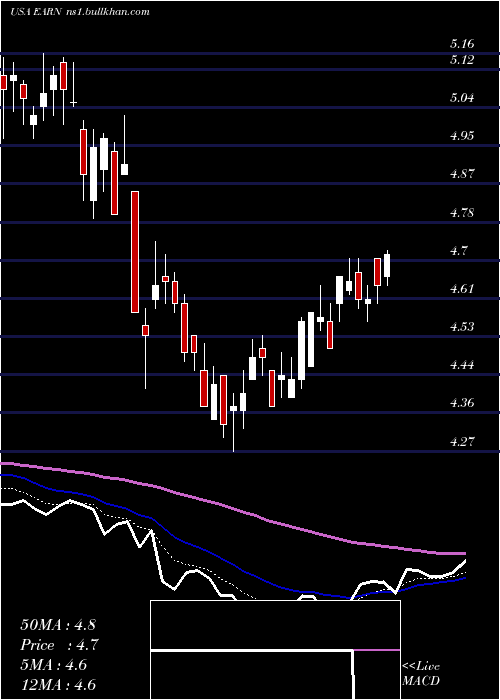This screenshot has width=500, height=700.
Task: Click the '<<Live MACD' label
Action: [421, 674]
